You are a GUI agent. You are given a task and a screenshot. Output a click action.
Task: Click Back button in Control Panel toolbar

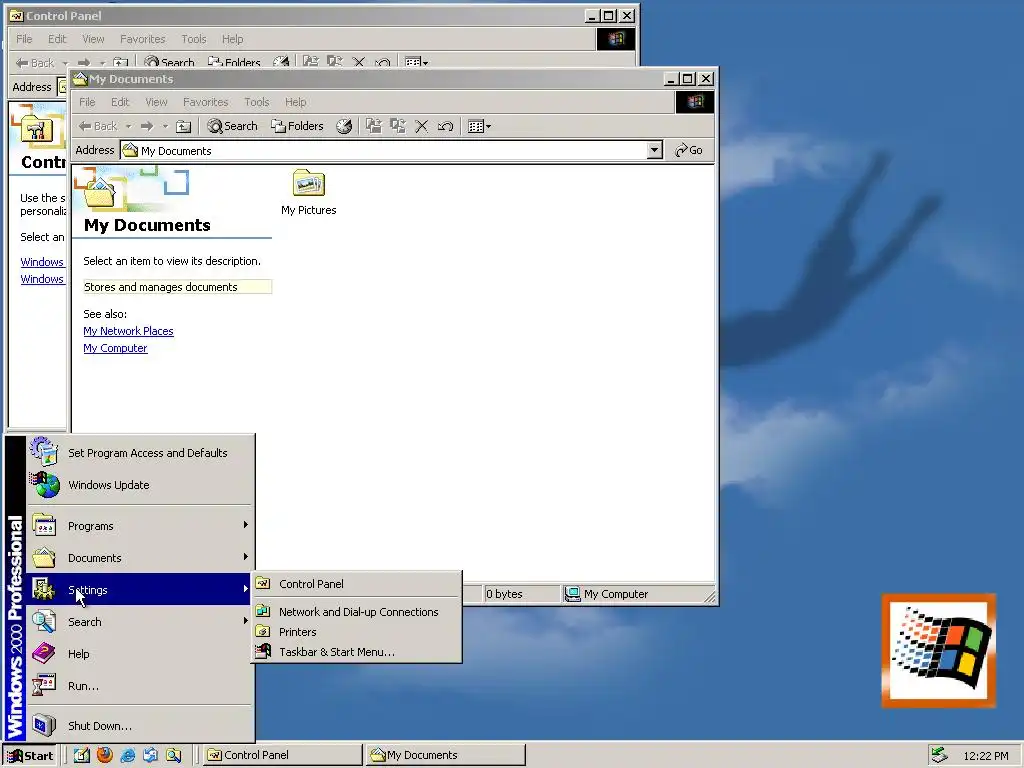[35, 63]
